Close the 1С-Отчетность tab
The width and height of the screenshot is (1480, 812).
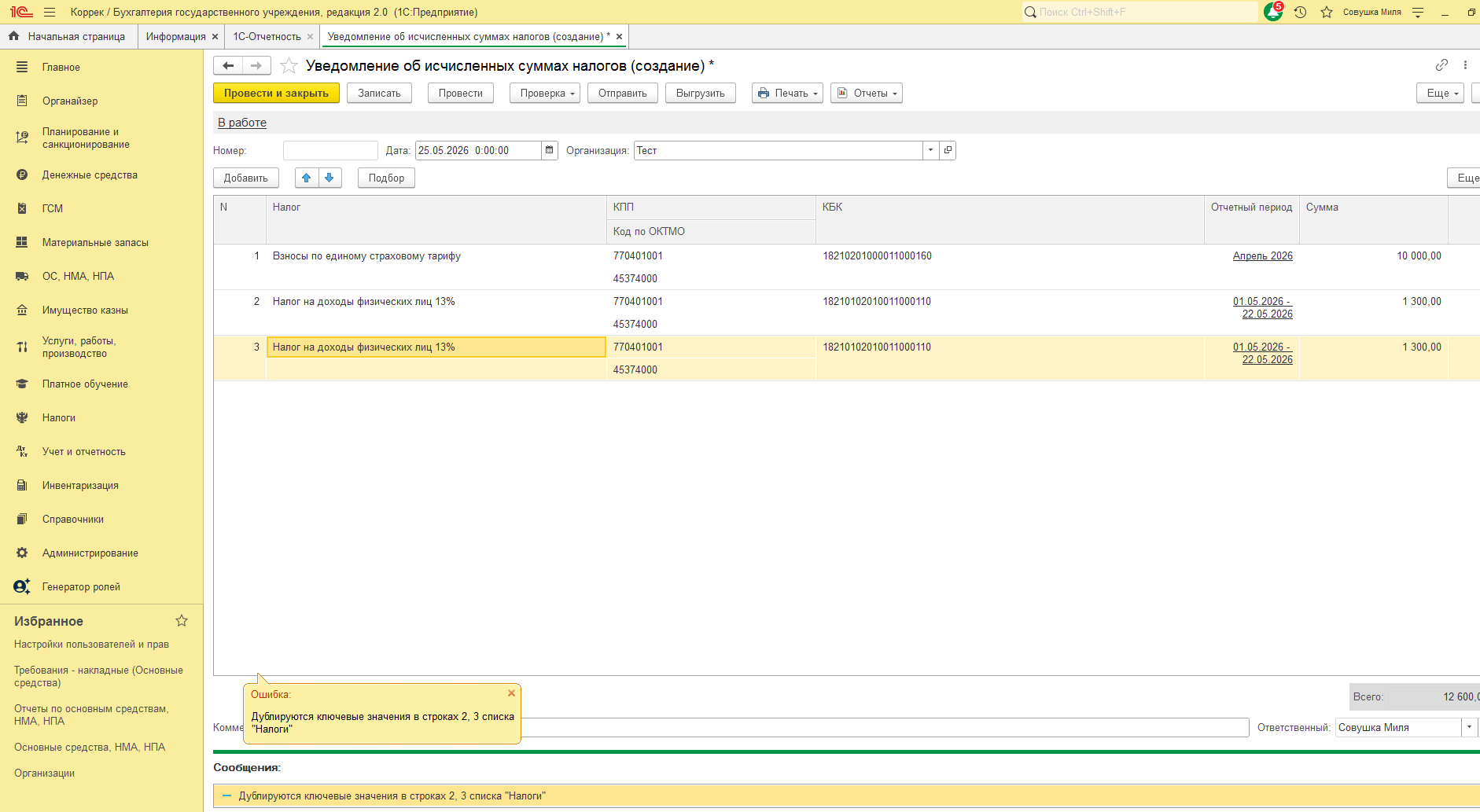point(310,36)
